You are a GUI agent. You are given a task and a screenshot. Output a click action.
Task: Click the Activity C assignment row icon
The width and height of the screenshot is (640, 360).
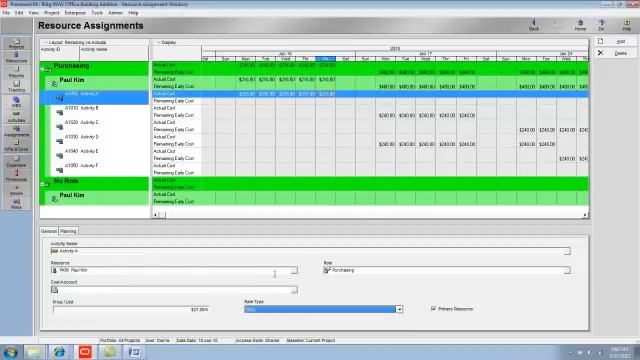(60, 127)
